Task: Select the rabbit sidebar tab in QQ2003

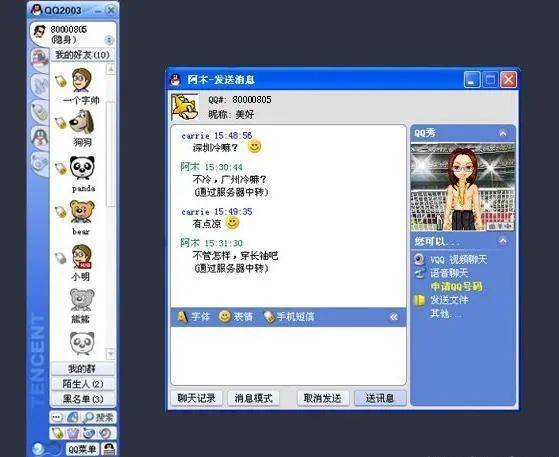Action: coord(40,86)
